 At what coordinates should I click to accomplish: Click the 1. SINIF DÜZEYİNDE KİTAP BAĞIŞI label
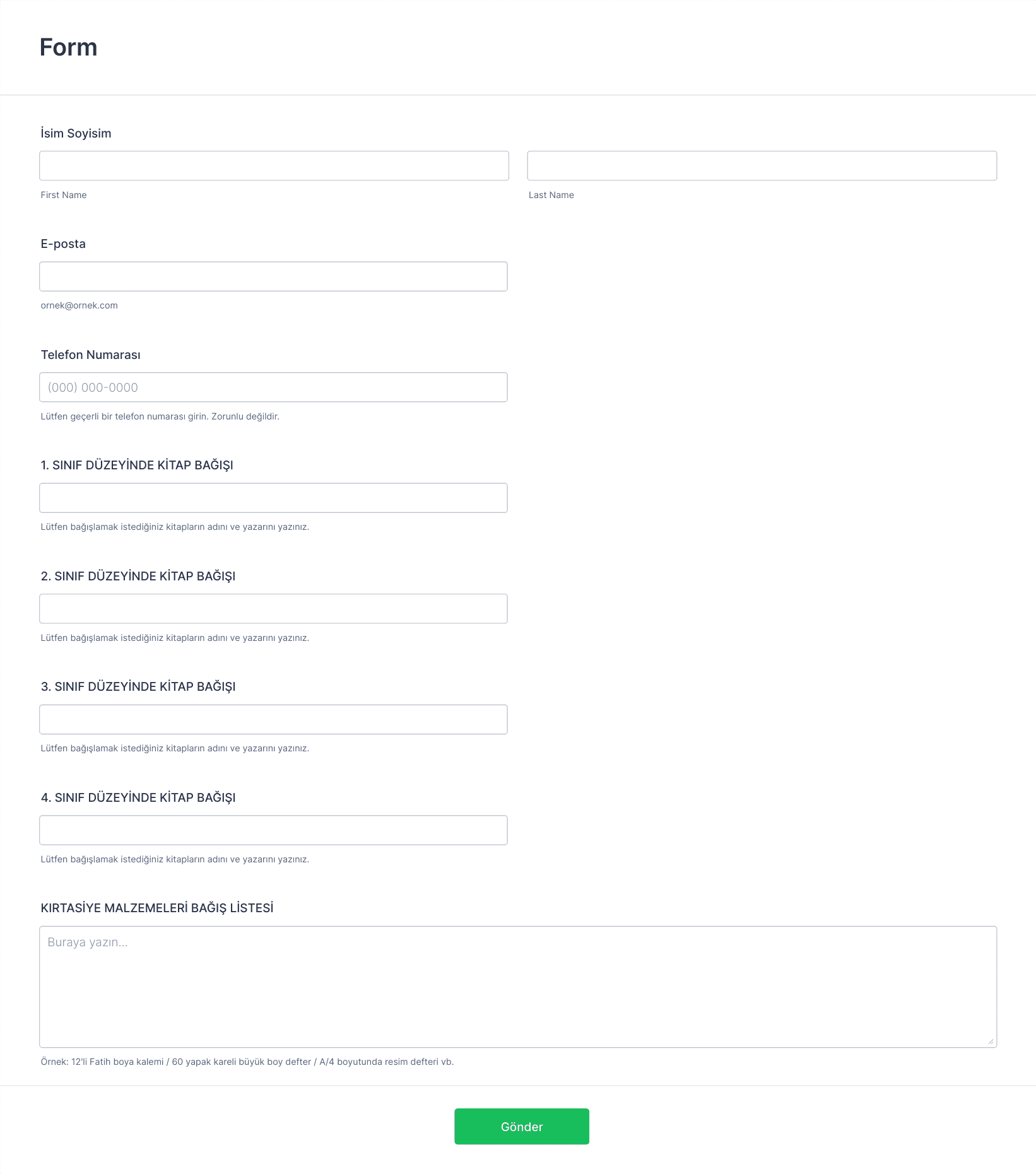click(x=137, y=465)
